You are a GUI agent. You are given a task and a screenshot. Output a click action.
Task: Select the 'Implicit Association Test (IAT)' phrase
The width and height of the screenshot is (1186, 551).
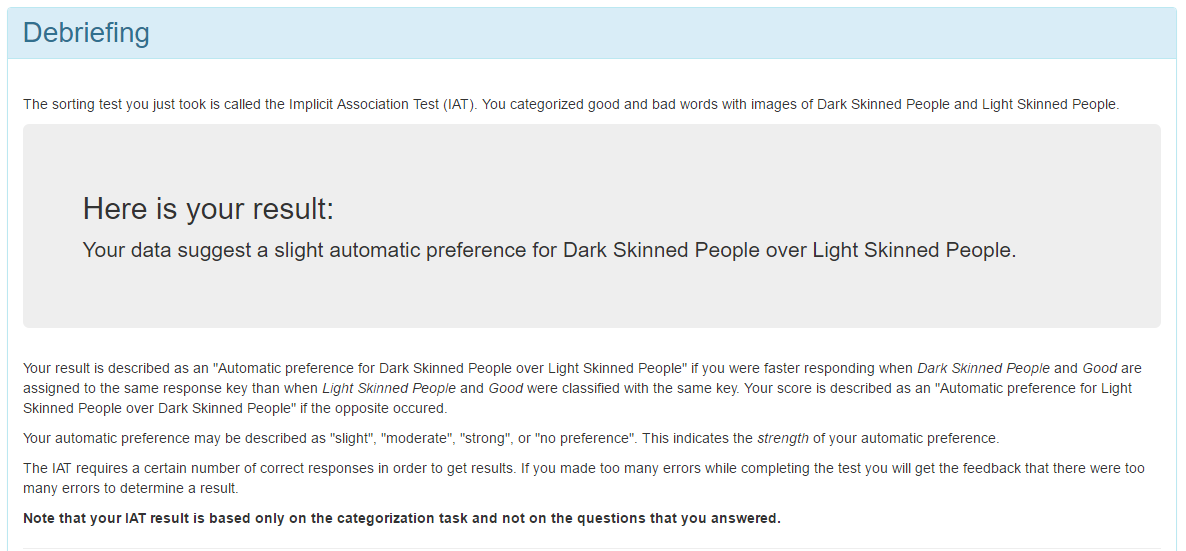[381, 104]
